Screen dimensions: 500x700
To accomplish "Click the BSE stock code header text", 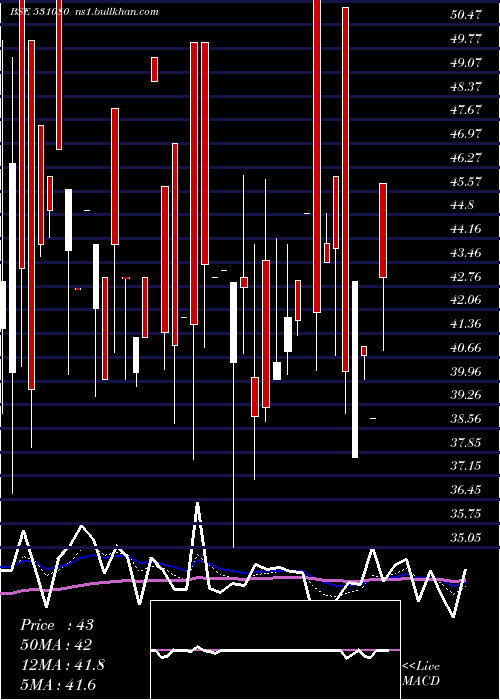I will 39,12.
